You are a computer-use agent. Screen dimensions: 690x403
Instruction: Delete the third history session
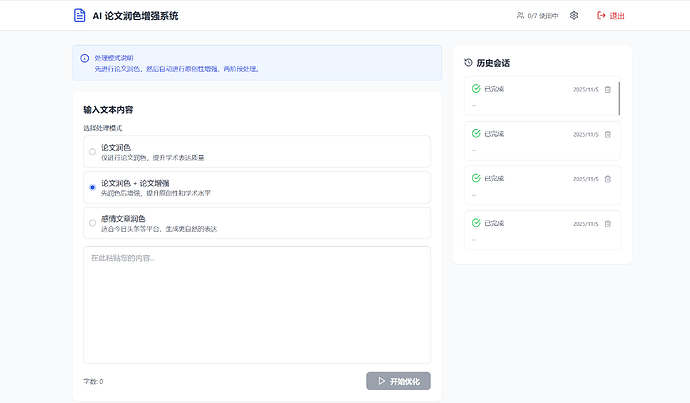click(608, 179)
